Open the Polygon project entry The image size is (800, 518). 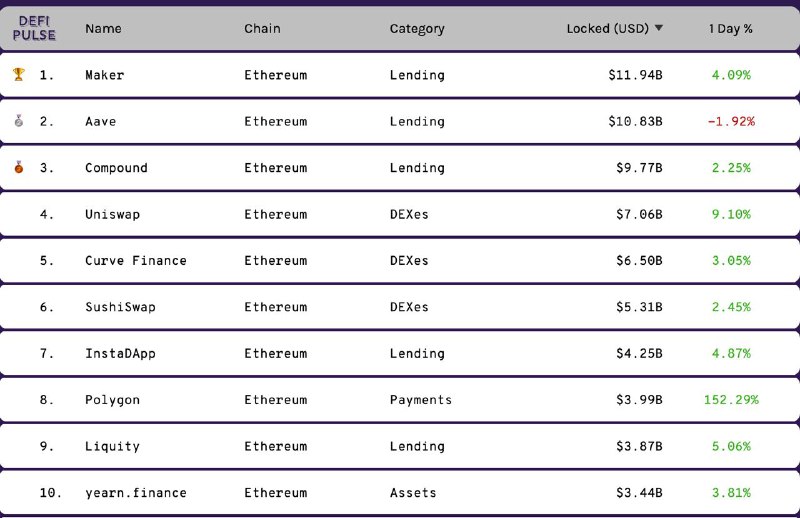point(112,400)
